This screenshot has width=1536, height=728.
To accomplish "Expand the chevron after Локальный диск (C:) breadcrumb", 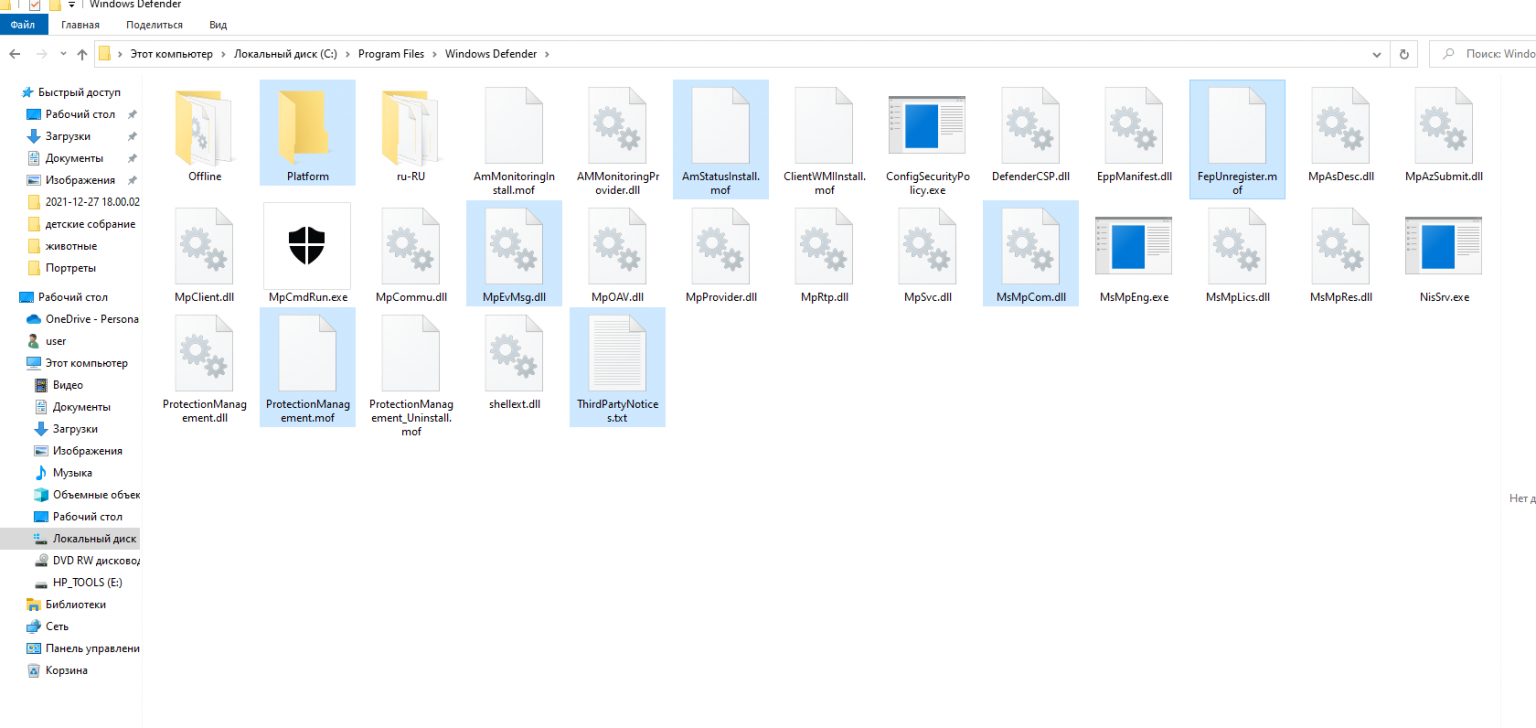I will (347, 54).
